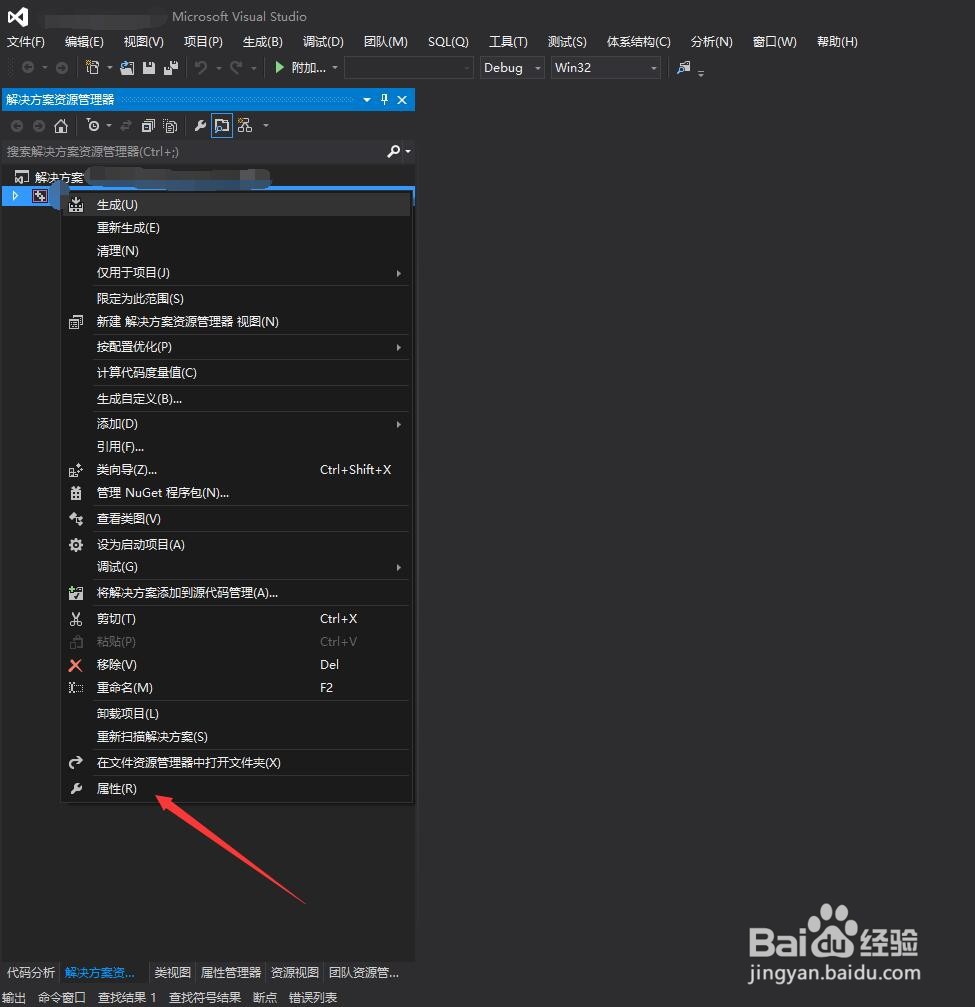Click 附加... to start debugging
975x1007 pixels.
click(307, 67)
